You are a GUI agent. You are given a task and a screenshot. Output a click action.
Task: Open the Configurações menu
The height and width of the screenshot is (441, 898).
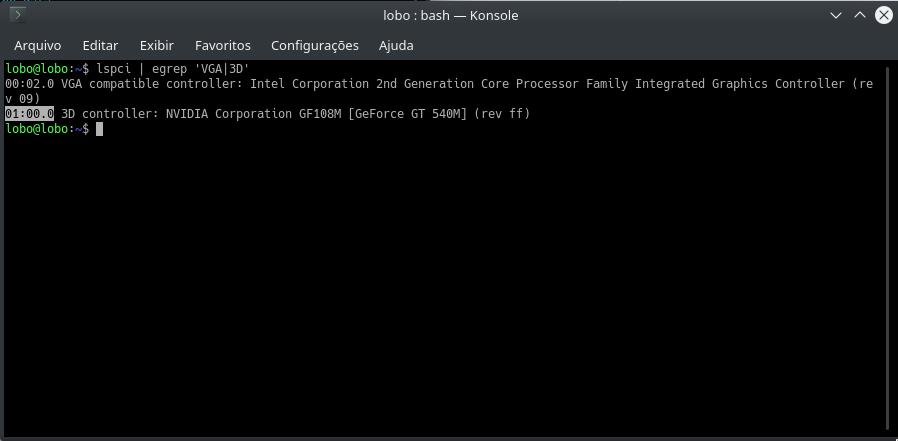tap(315, 45)
